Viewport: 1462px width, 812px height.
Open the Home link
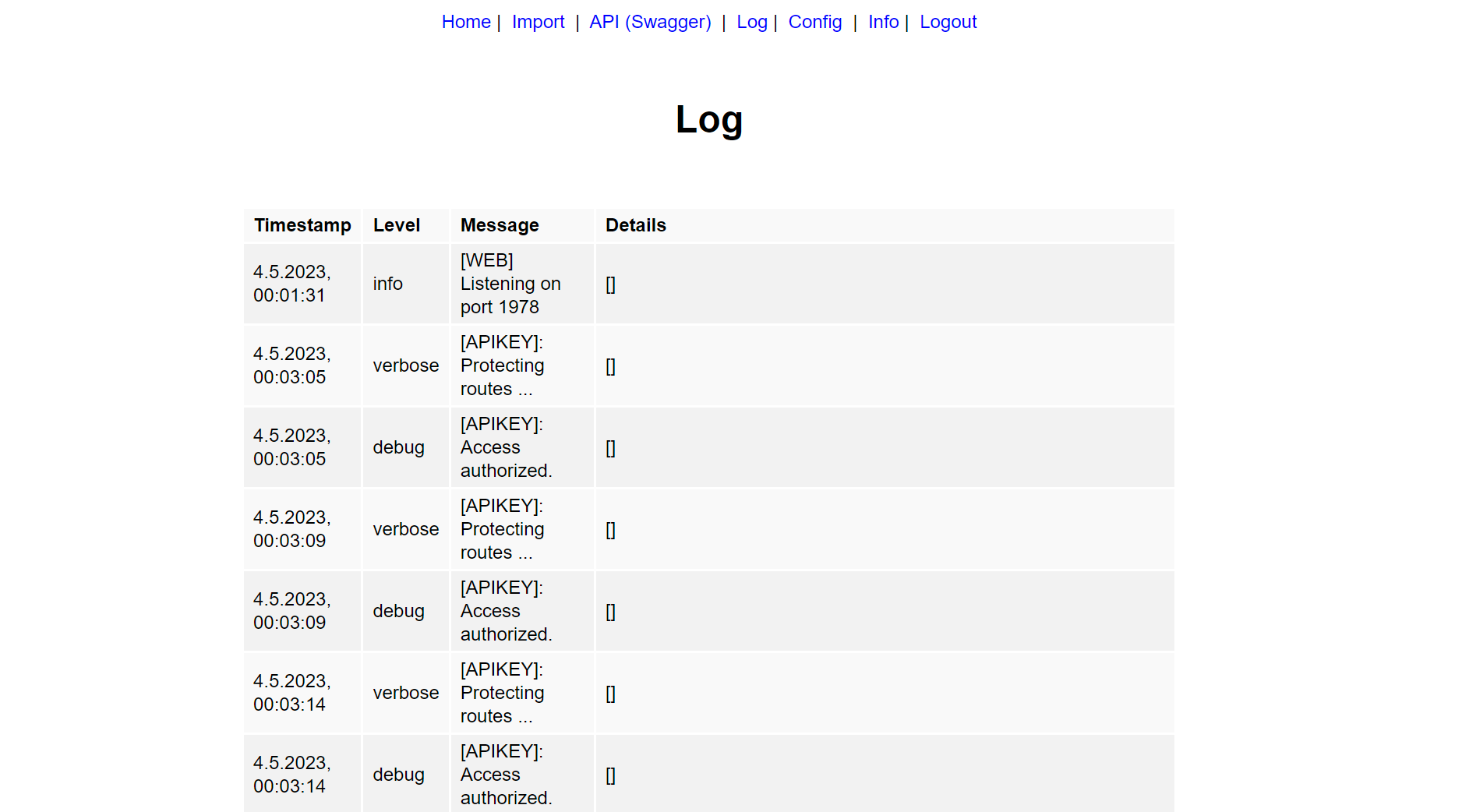point(466,22)
